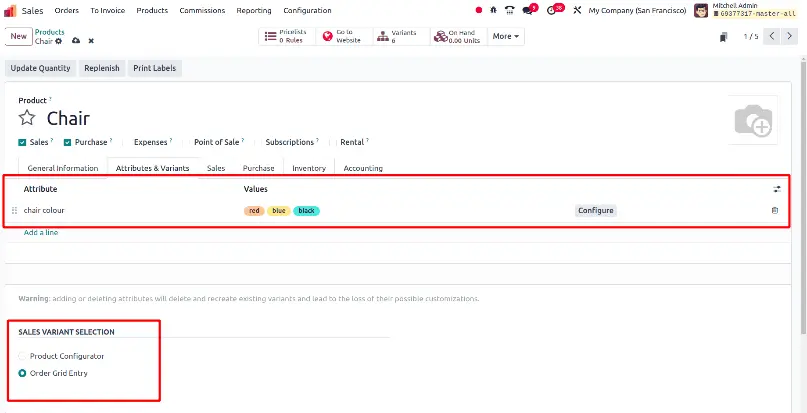Expand the More dropdown

click(x=505, y=36)
